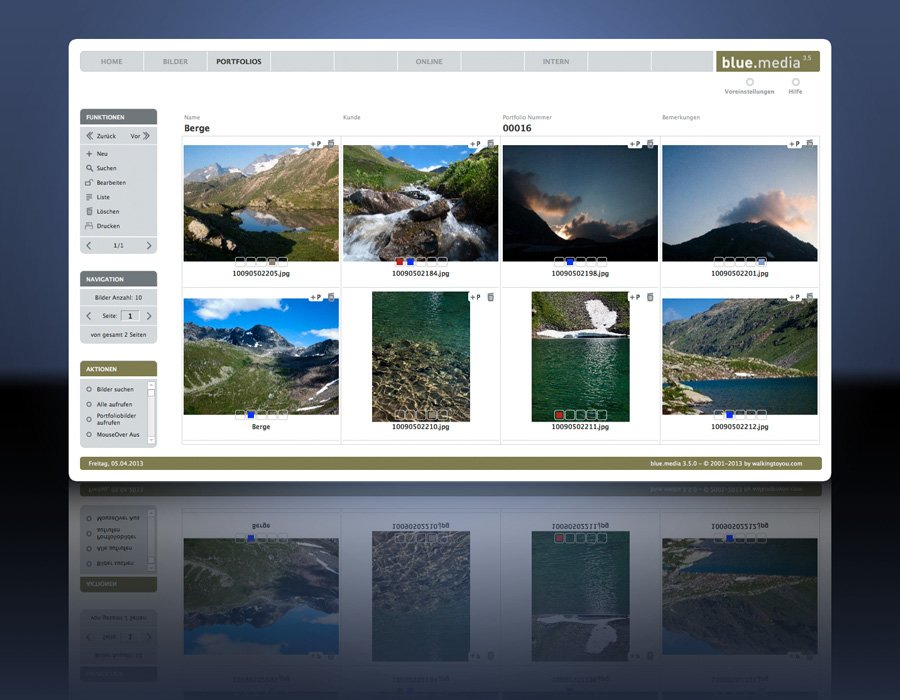The image size is (900, 700).
Task: Click the 10090502198.jpg file name
Action: 580,274
